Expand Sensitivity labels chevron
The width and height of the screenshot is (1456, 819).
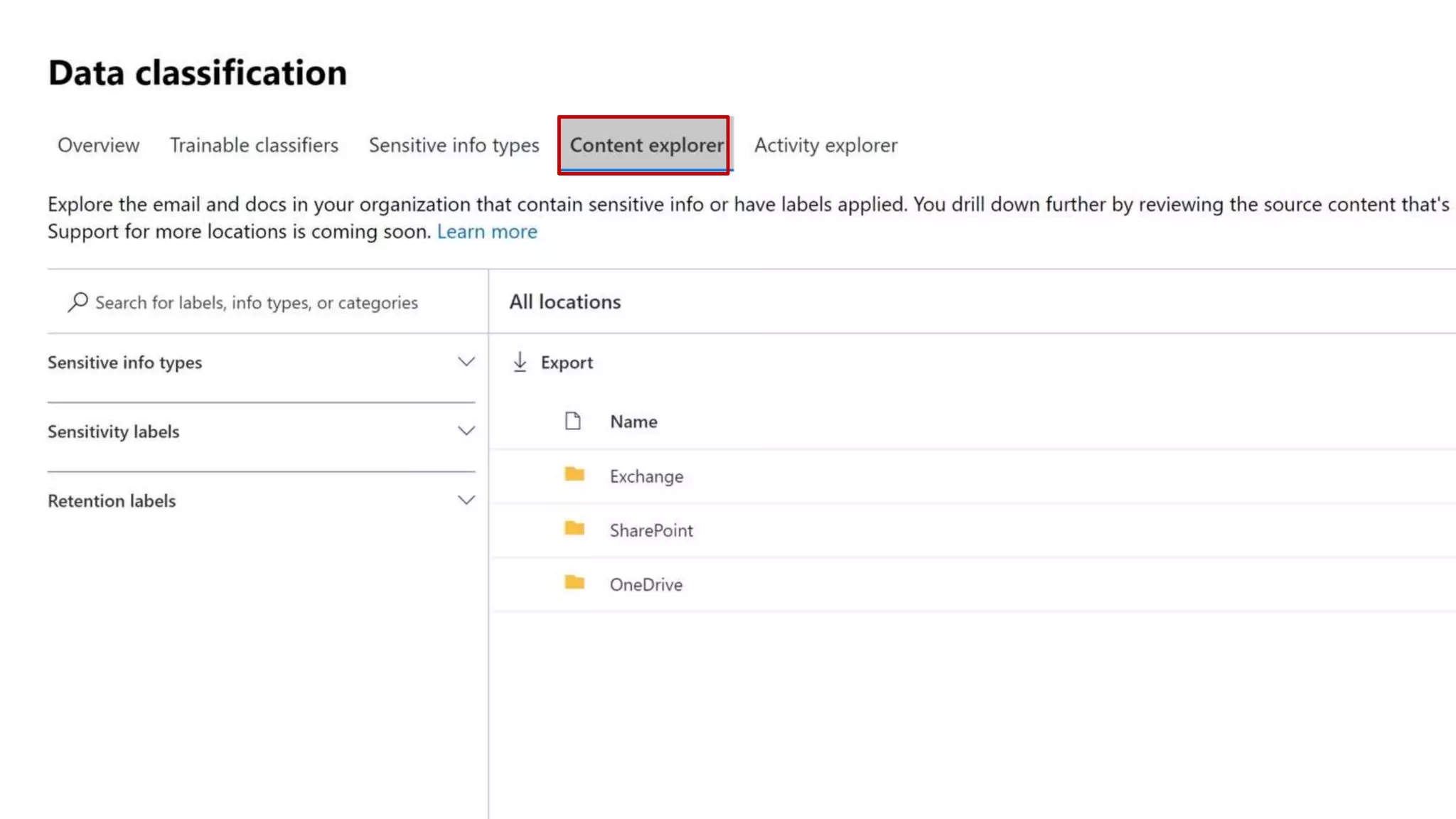(466, 431)
